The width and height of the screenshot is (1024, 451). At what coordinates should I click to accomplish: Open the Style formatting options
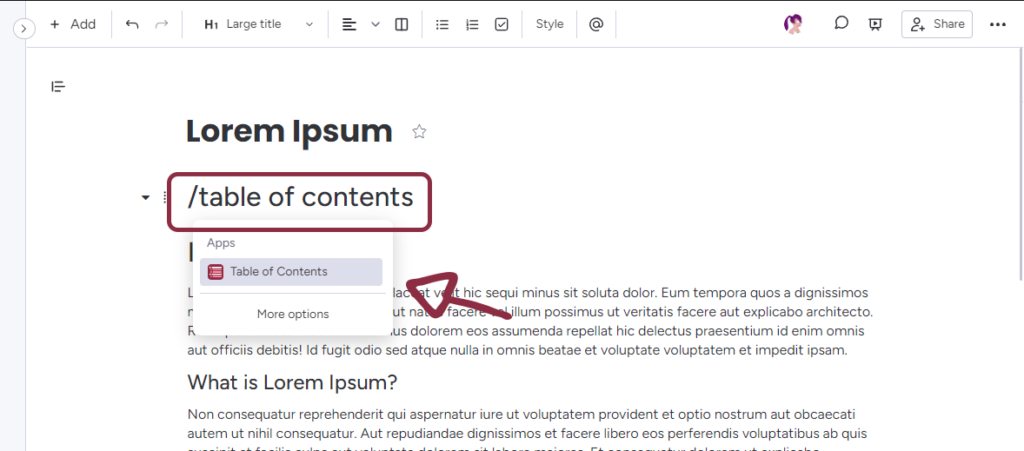(549, 24)
